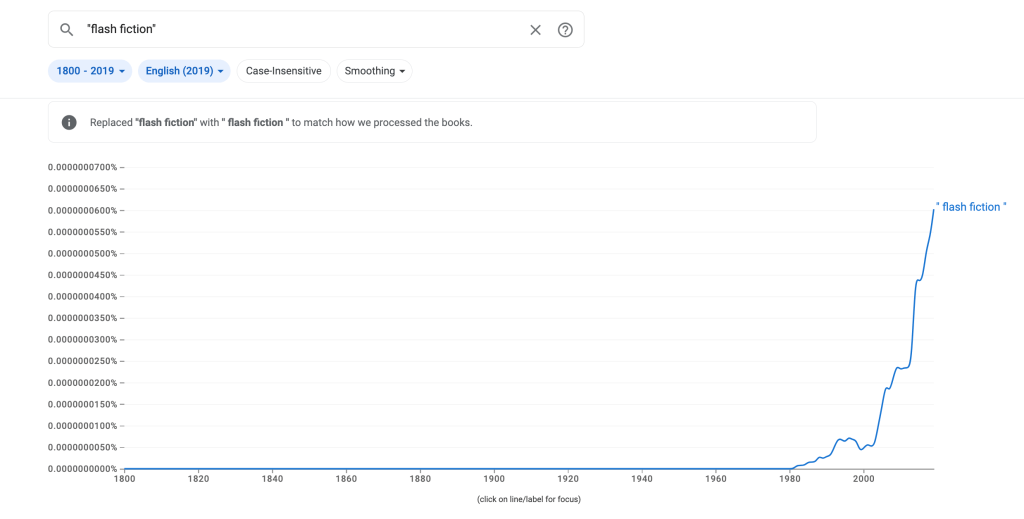Click the magnifying glass search icon
The width and height of the screenshot is (1024, 519).
click(67, 30)
